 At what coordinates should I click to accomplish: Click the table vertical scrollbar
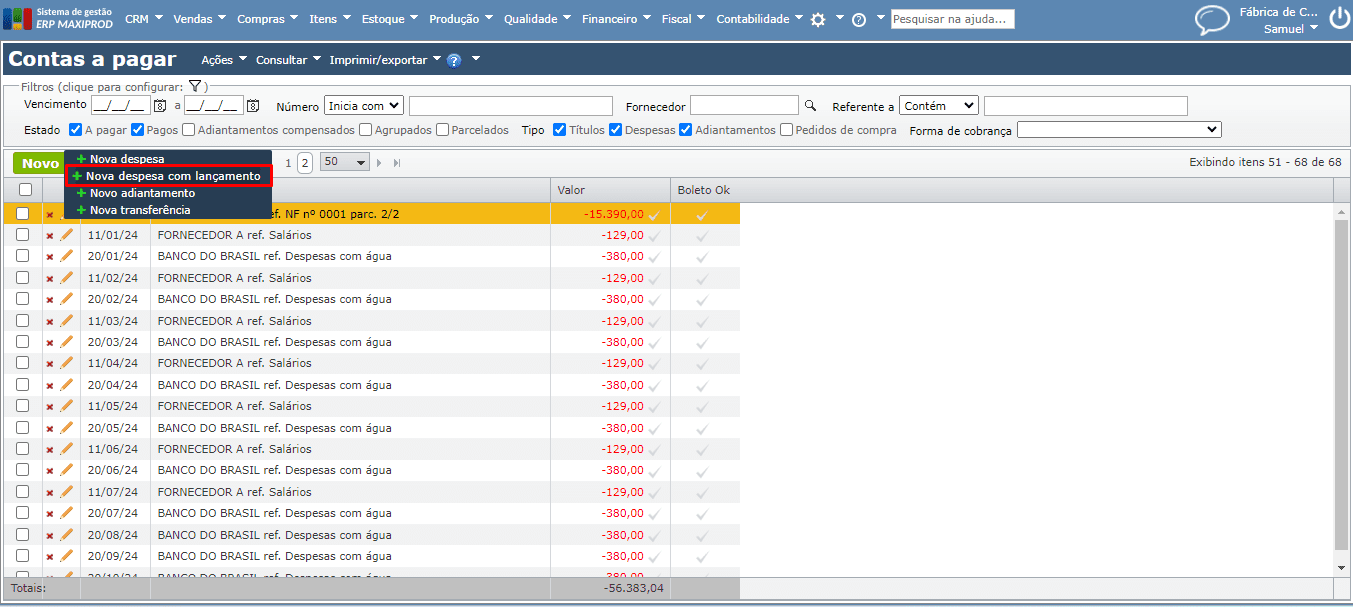[1341, 385]
